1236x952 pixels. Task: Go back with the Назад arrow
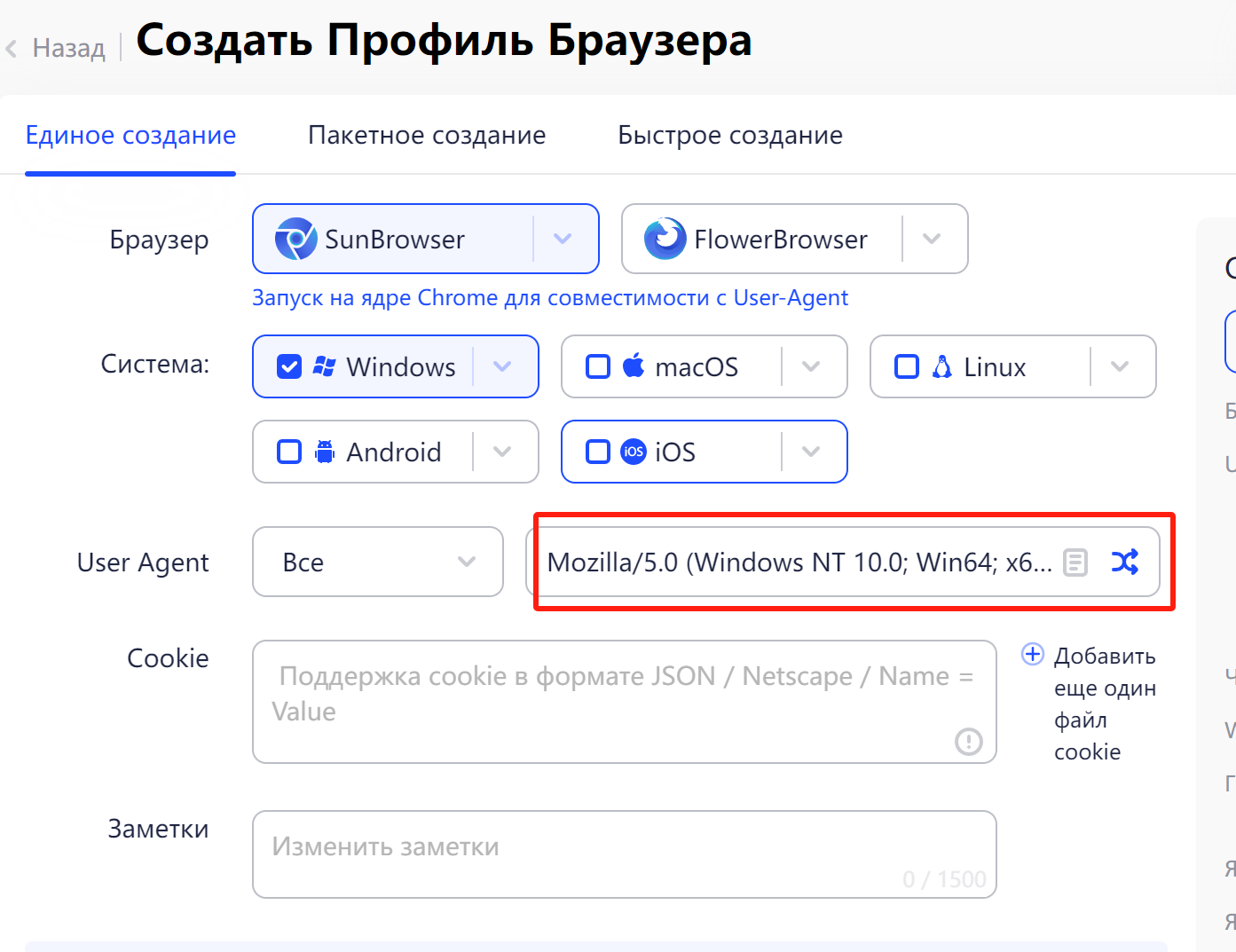tap(12, 49)
